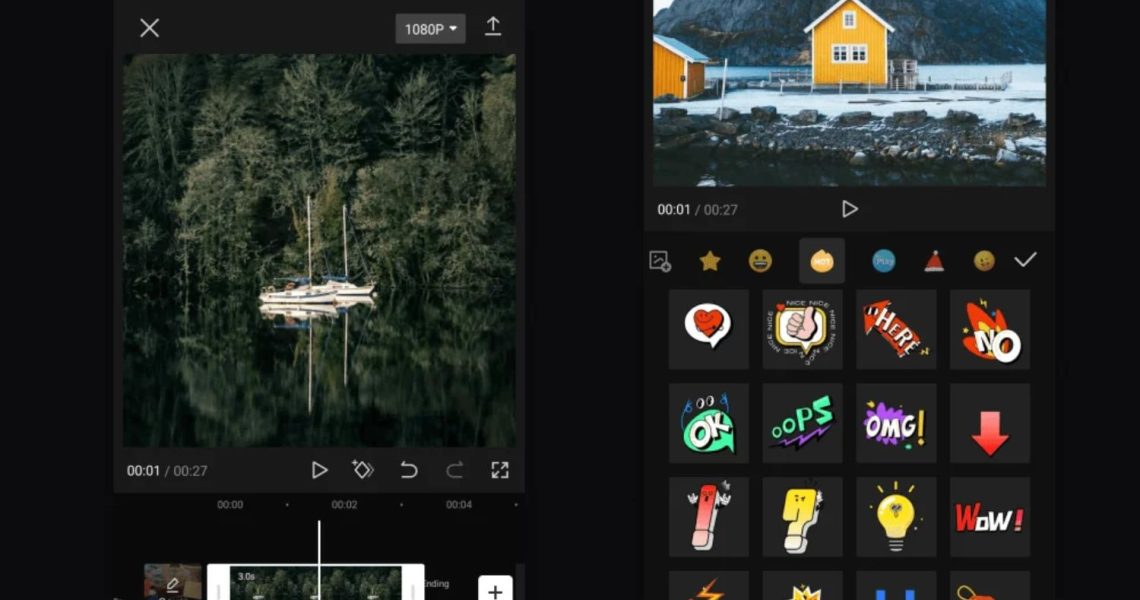Click the 00:01 / 00:27 time under house preview
Viewport: 1140px width, 600px height.
697,210
